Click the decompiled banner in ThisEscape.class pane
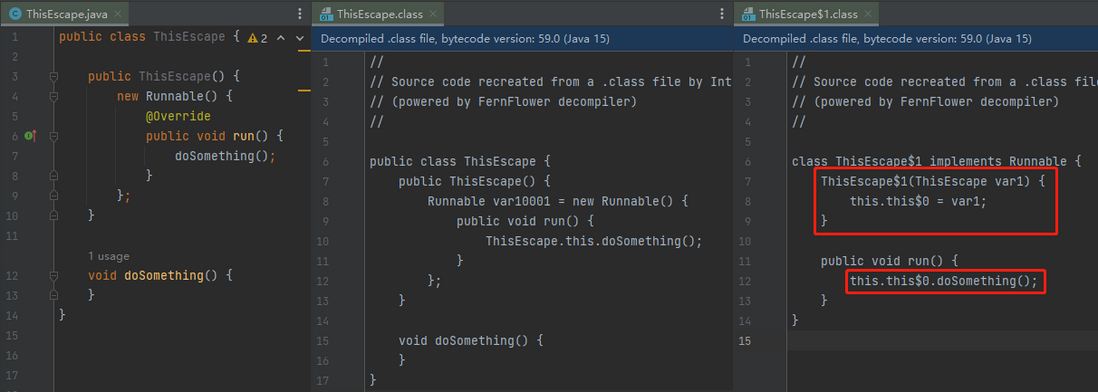Viewport: 1098px width, 392px height. [x=522, y=39]
